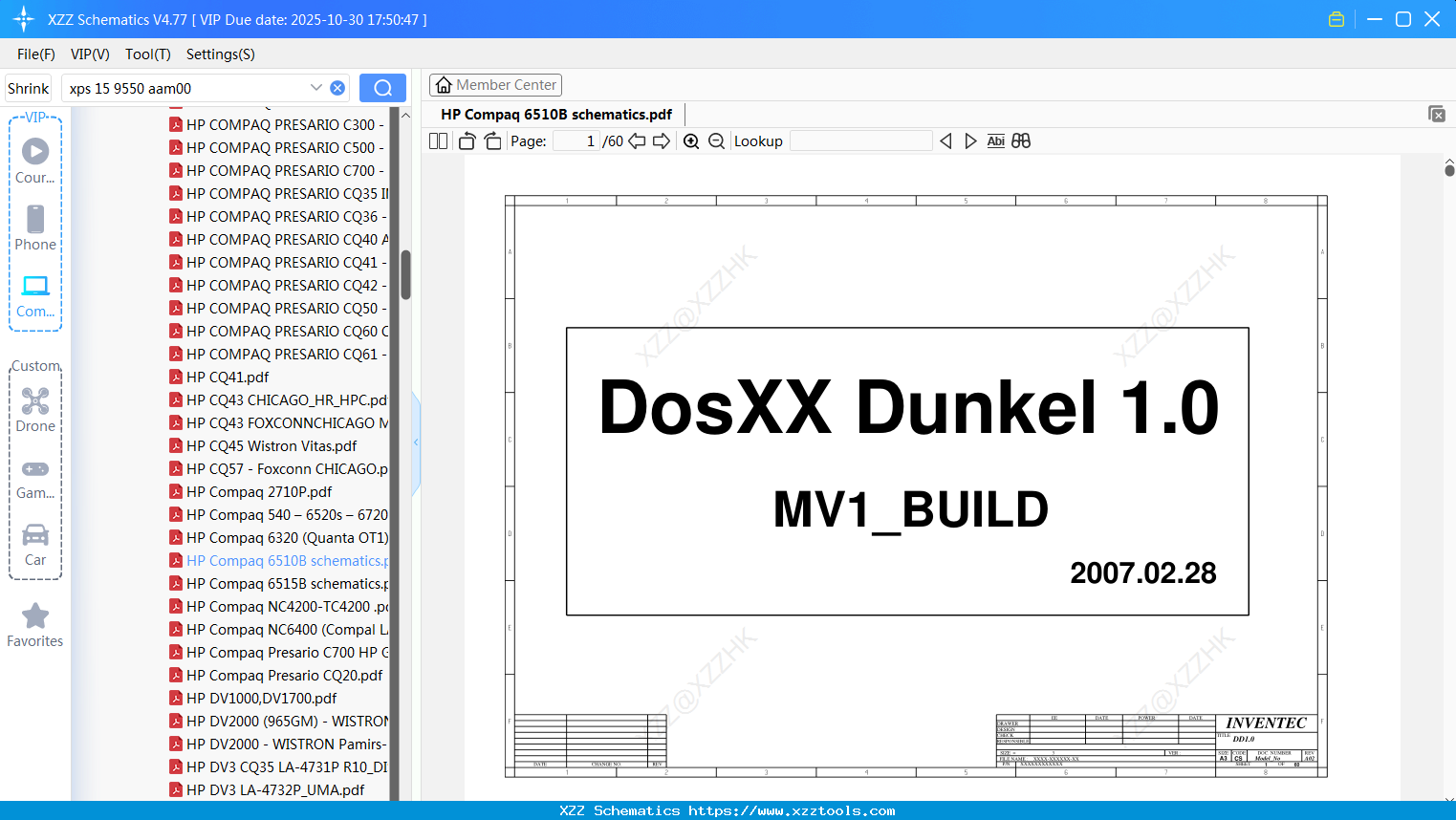
Task: Open HP COMPAQ PRESARIO C700 file
Action: [277, 170]
